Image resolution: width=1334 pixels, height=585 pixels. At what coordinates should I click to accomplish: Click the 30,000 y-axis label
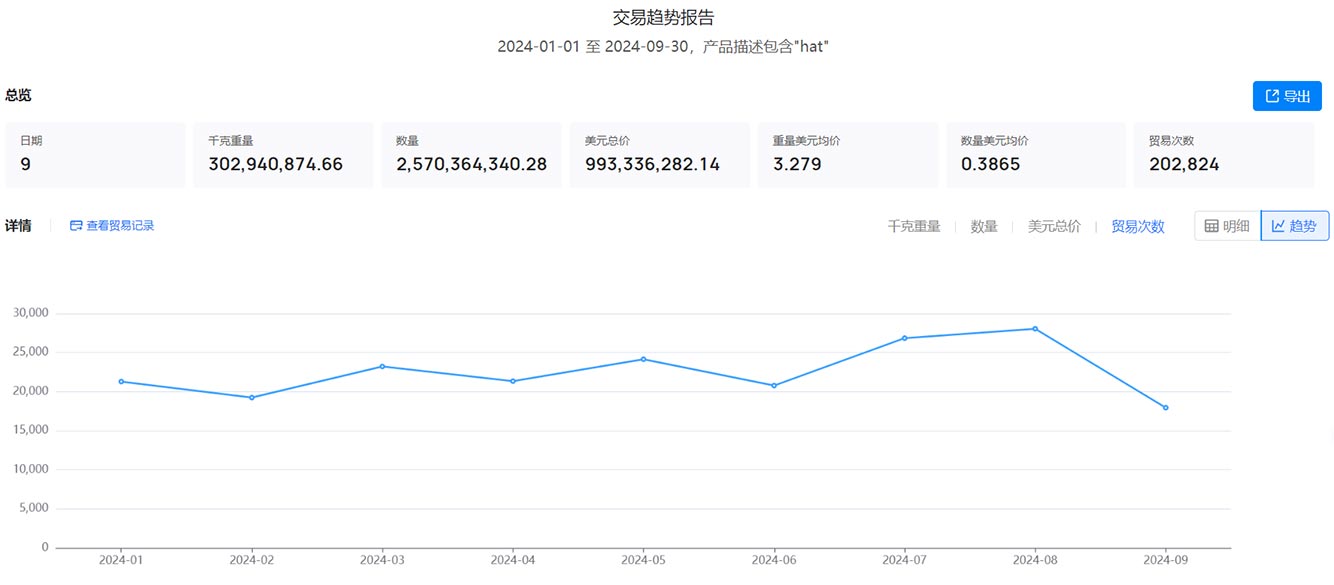(30, 313)
